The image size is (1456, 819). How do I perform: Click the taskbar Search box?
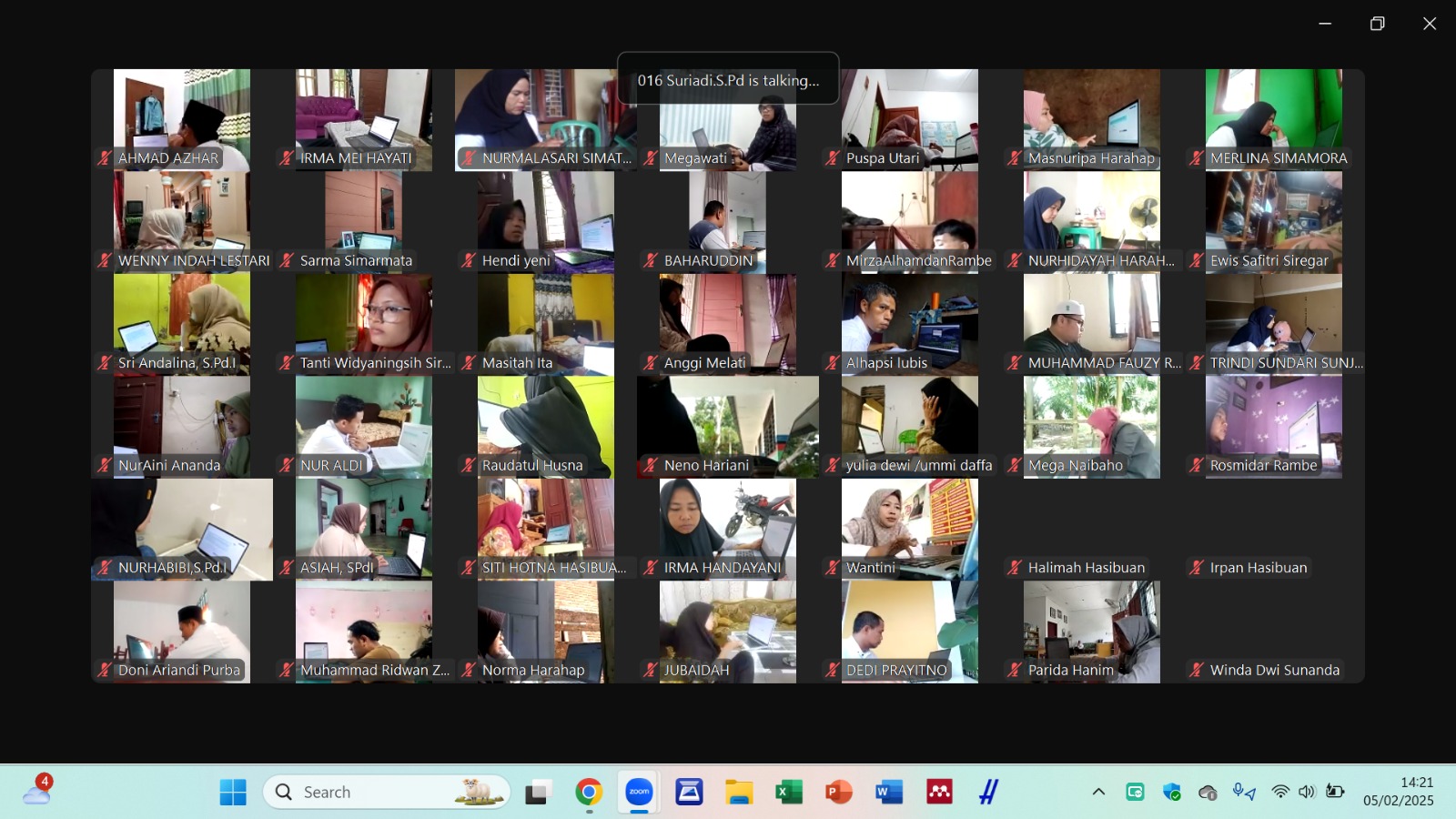(387, 792)
